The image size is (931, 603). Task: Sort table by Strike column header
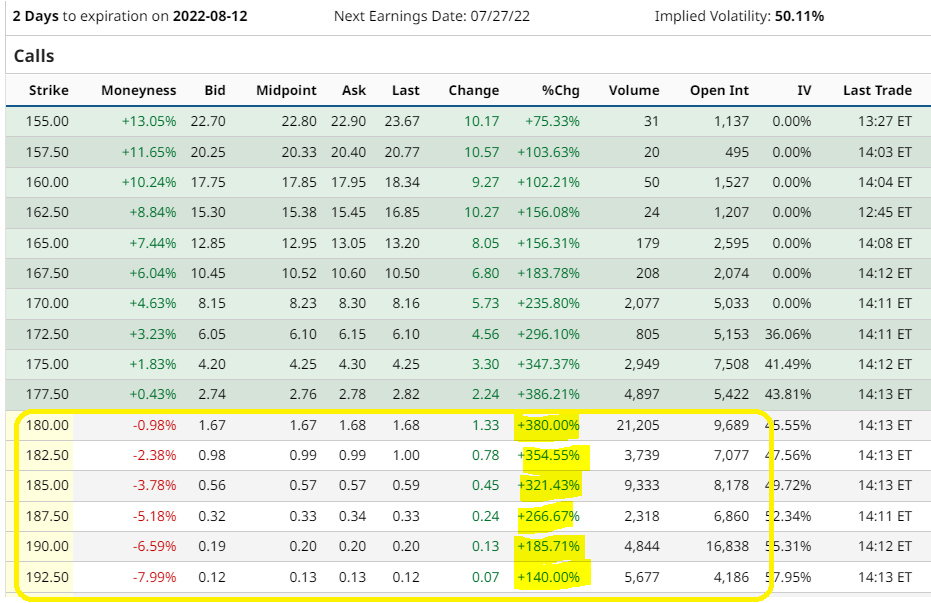[x=48, y=90]
